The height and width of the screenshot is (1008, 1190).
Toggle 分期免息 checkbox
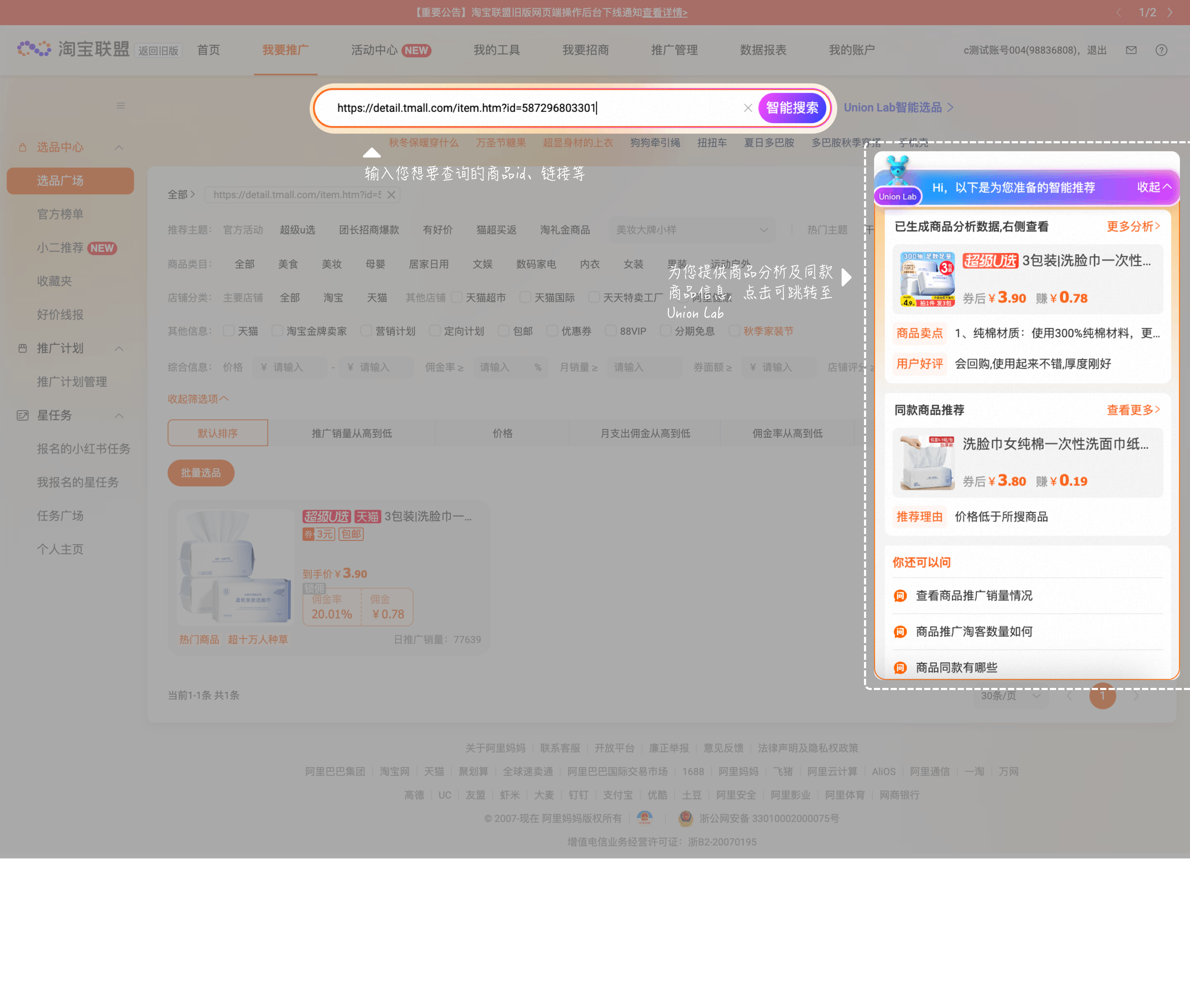click(x=666, y=330)
